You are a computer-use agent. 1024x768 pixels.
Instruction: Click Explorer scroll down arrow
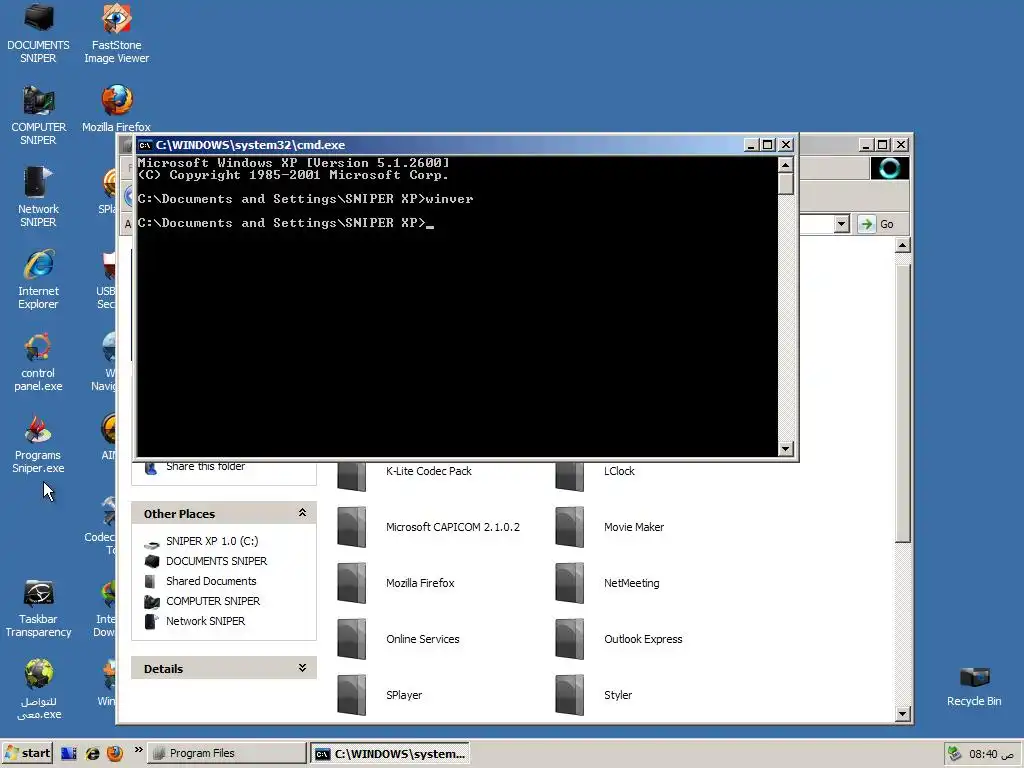[903, 714]
